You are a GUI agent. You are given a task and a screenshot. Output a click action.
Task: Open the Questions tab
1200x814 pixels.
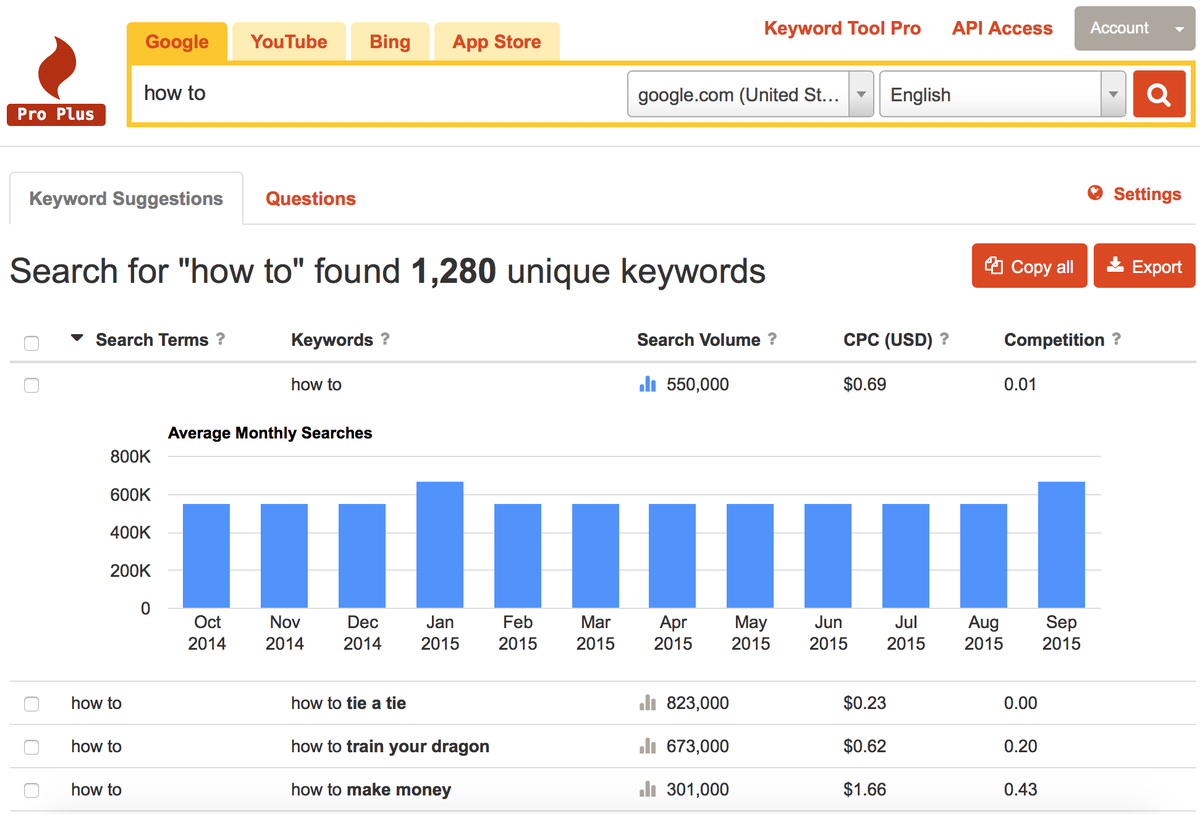(311, 198)
